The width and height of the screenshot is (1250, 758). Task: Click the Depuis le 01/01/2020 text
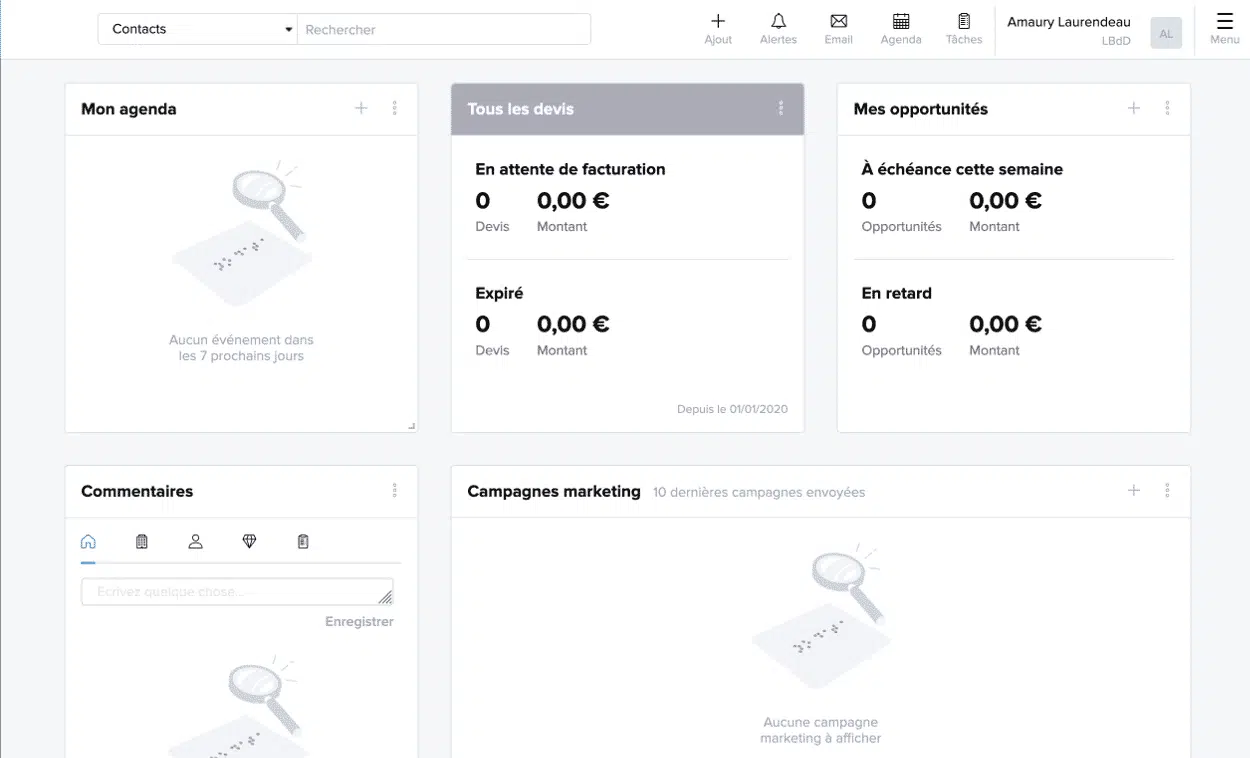click(733, 409)
